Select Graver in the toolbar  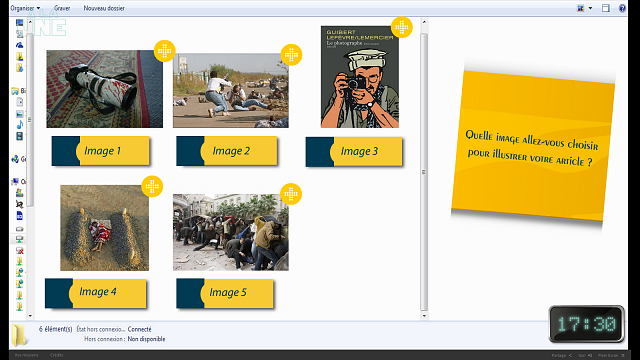(x=62, y=8)
